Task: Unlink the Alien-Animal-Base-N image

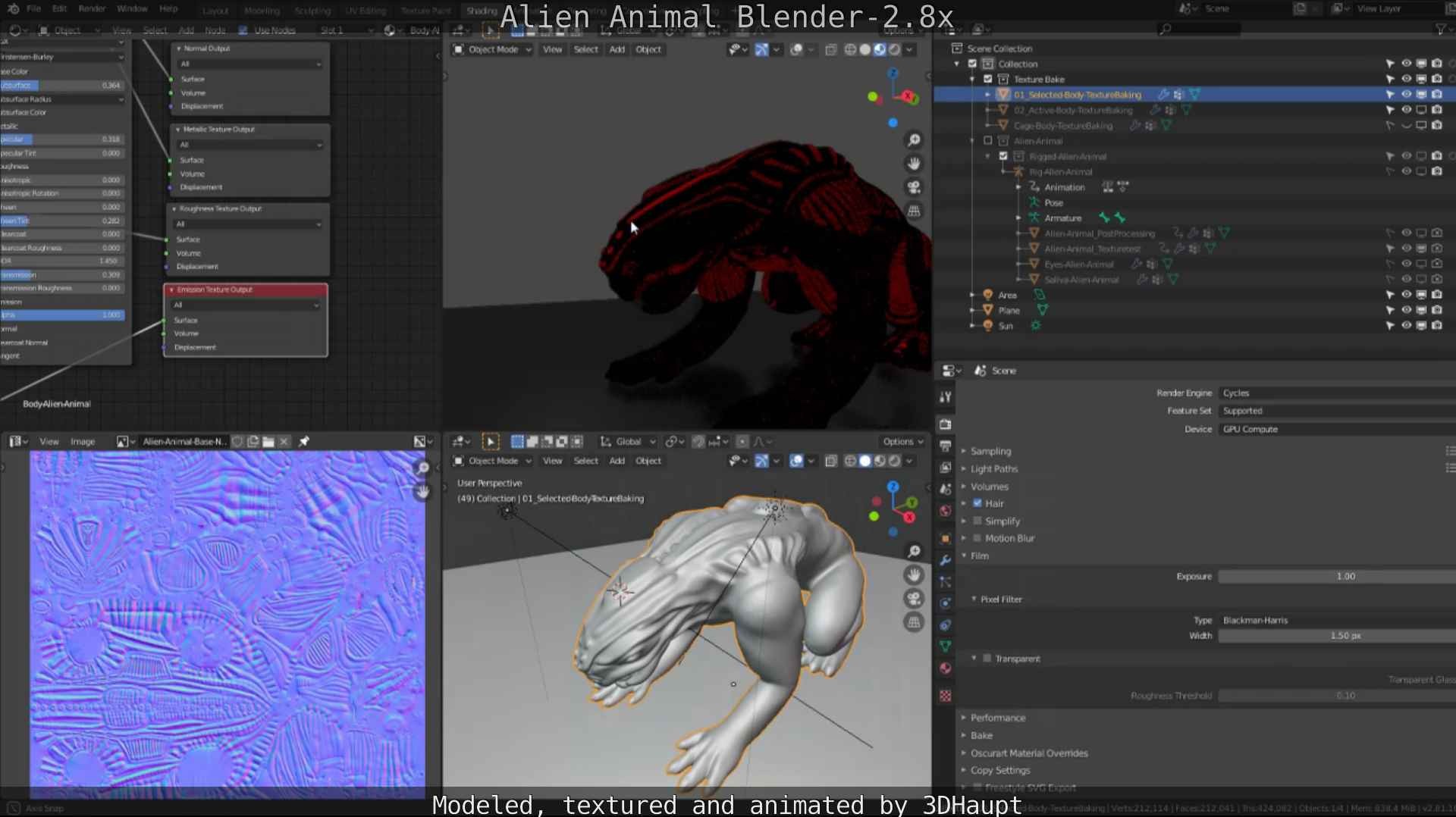Action: (x=284, y=441)
